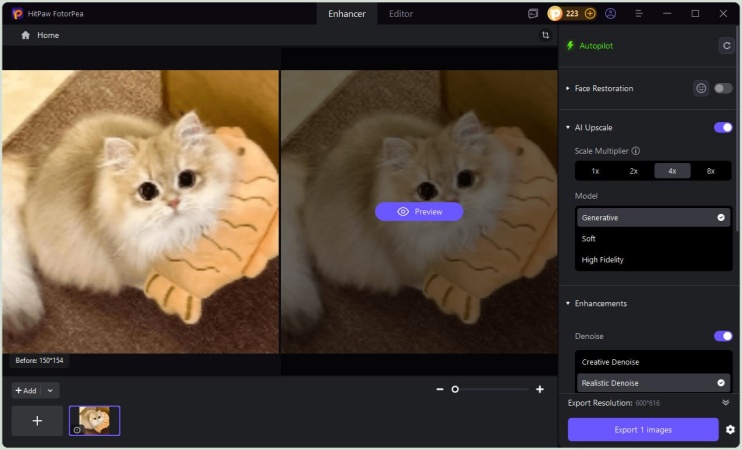Open export settings gear icon

pyautogui.click(x=730, y=430)
